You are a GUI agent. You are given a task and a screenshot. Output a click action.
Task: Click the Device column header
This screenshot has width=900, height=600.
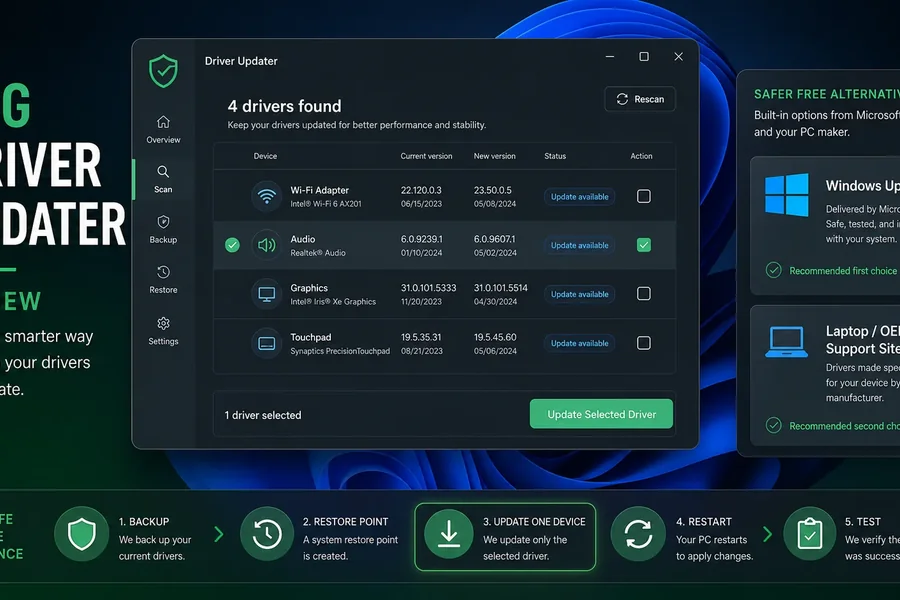point(265,156)
